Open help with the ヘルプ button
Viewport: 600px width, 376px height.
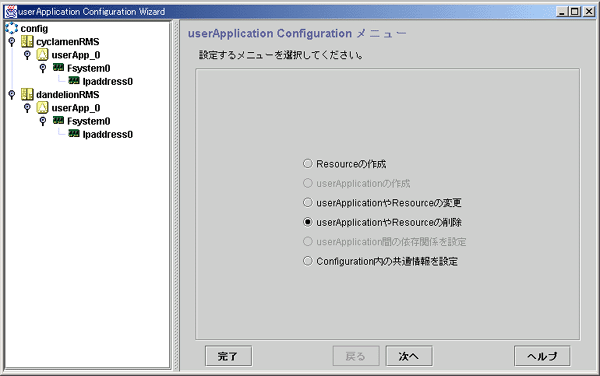click(x=542, y=356)
